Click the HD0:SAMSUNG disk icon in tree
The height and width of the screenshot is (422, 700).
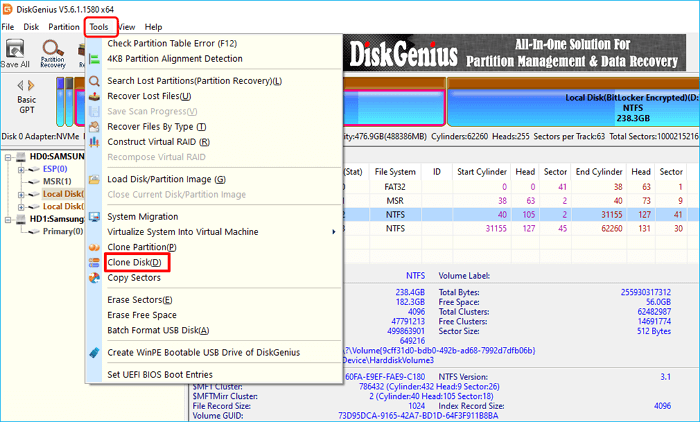click(21, 156)
